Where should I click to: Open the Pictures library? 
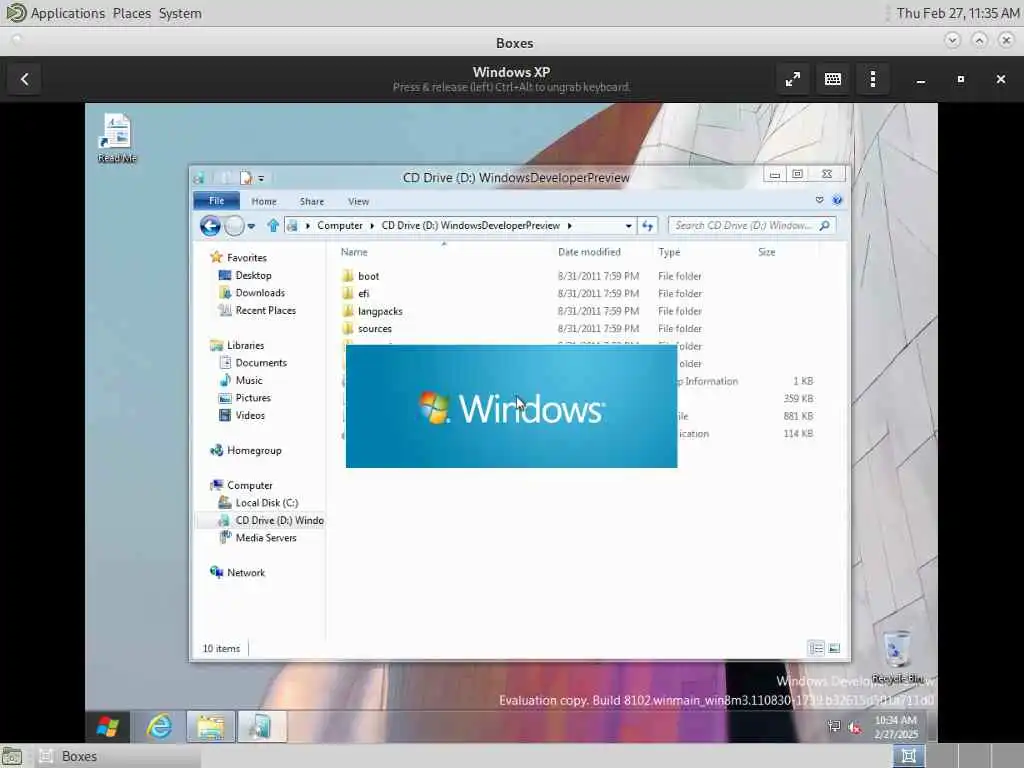(253, 398)
